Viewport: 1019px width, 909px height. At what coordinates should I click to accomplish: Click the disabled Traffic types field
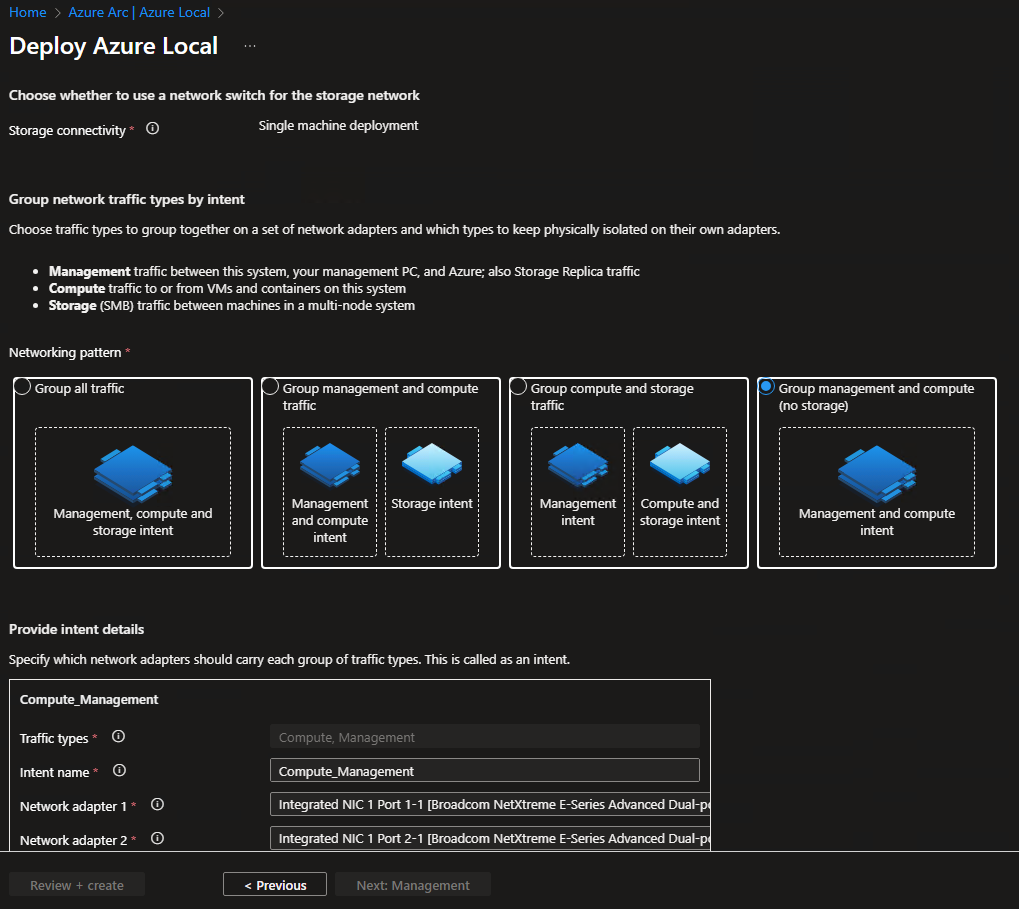click(x=485, y=737)
